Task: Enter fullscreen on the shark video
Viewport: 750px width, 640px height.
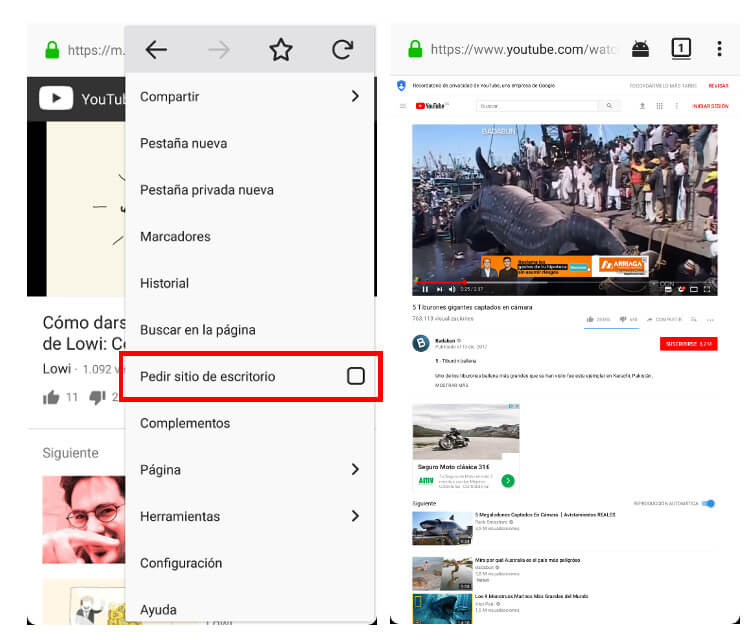Action: click(x=707, y=289)
